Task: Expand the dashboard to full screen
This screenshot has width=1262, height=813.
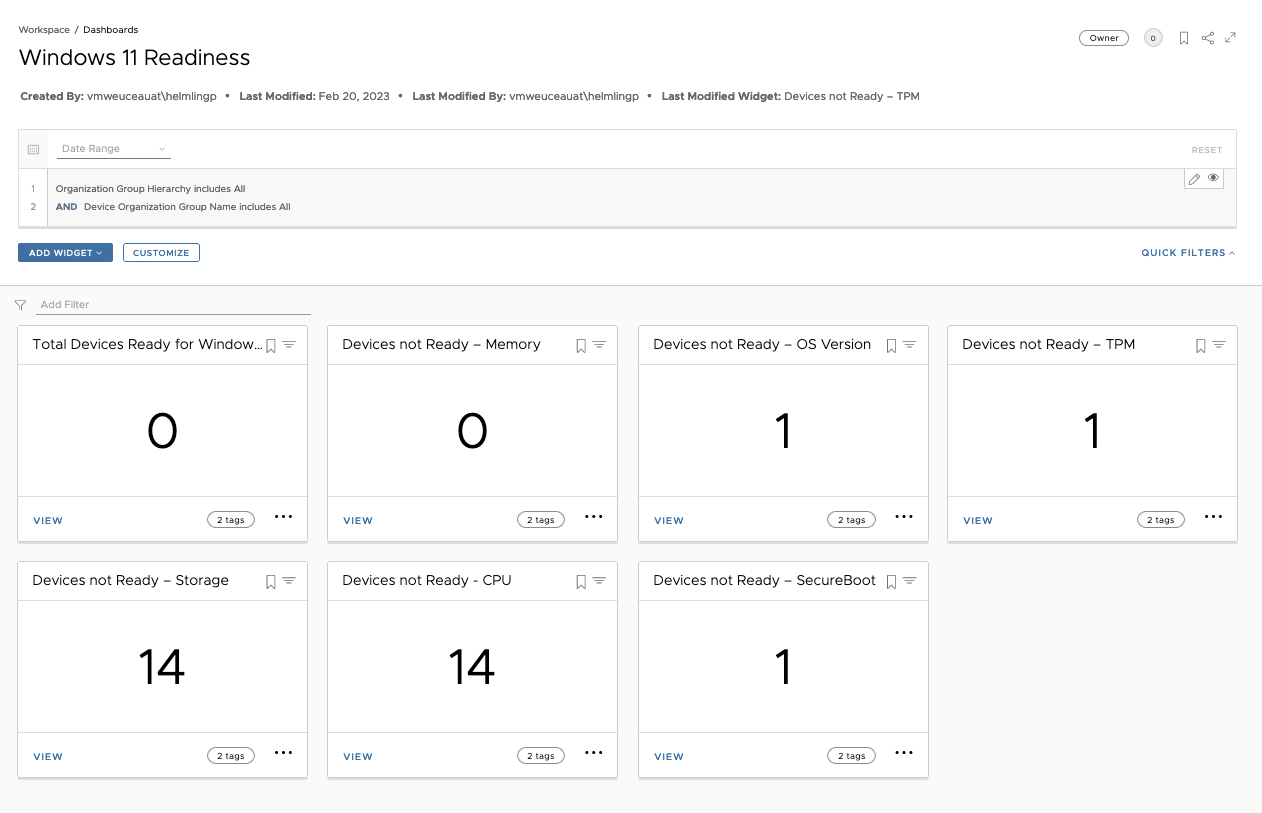Action: [1231, 38]
